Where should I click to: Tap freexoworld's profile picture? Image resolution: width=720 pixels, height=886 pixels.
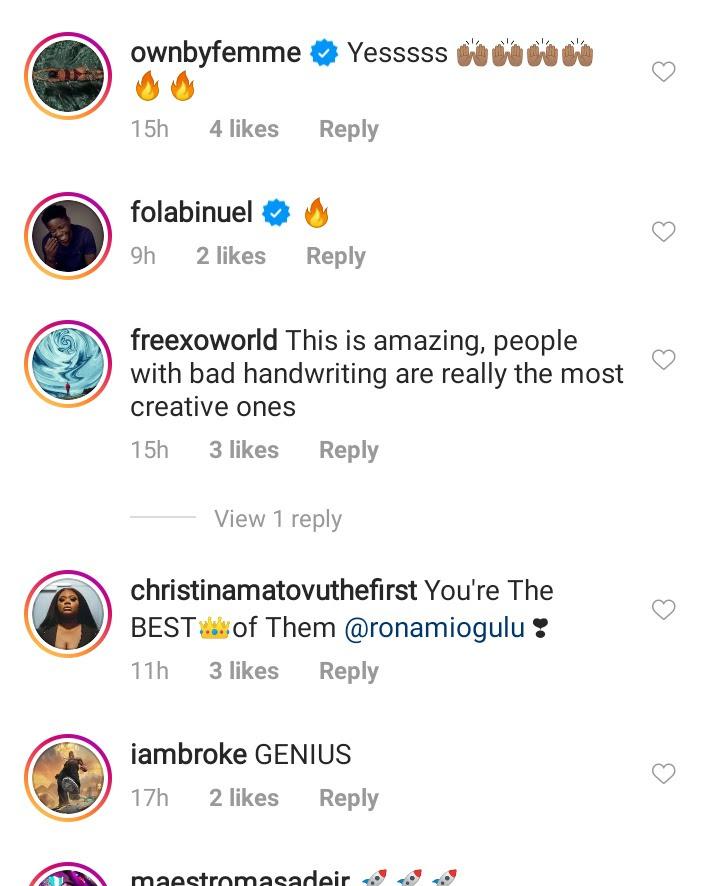pos(67,365)
